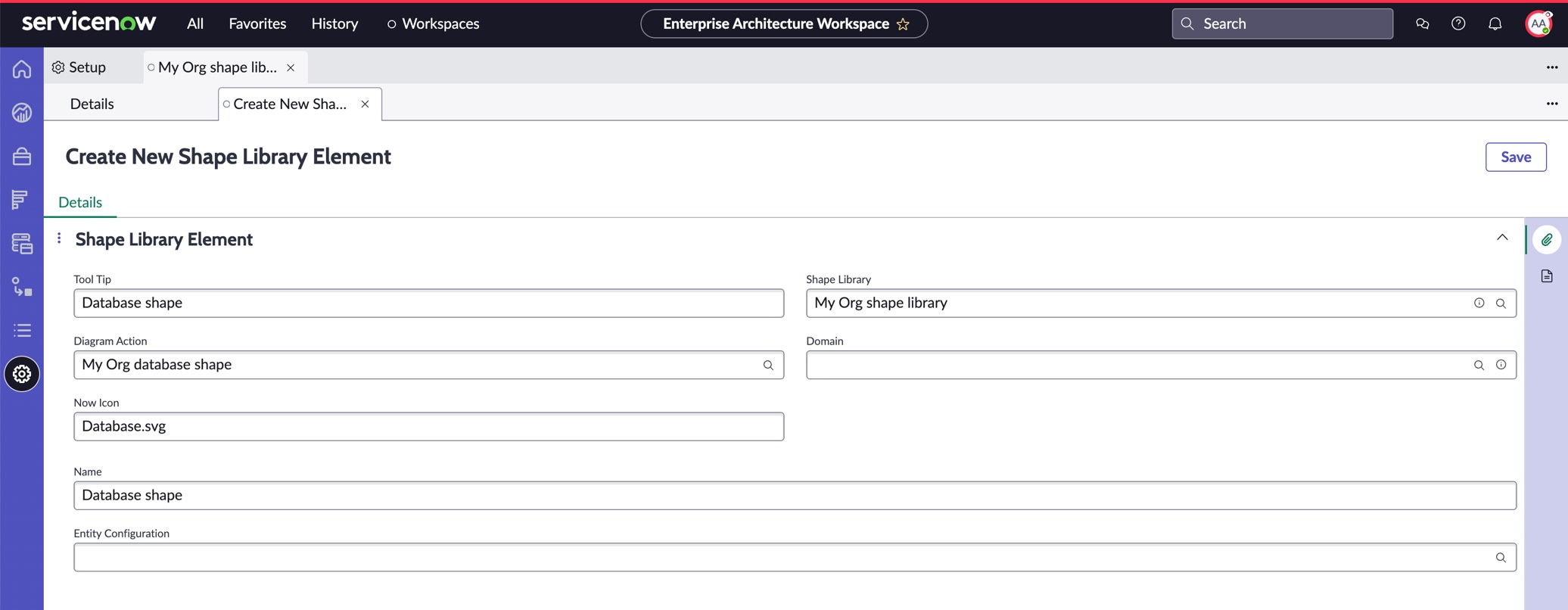Screen dimensions: 1568x610
Task: Open the briefcase portfolio icon in sidebar
Action: [x=22, y=157]
